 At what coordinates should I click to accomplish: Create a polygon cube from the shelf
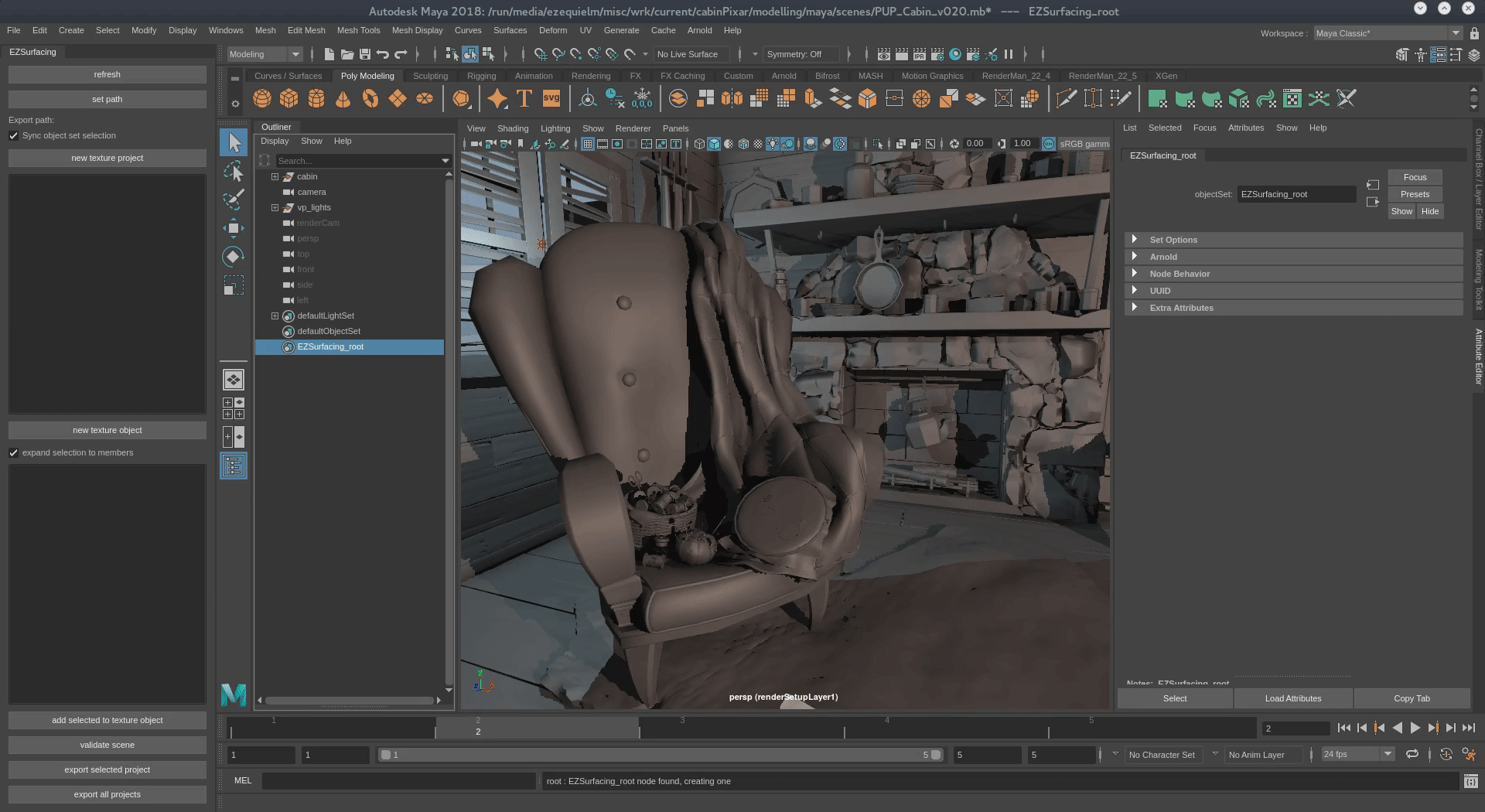(x=289, y=98)
